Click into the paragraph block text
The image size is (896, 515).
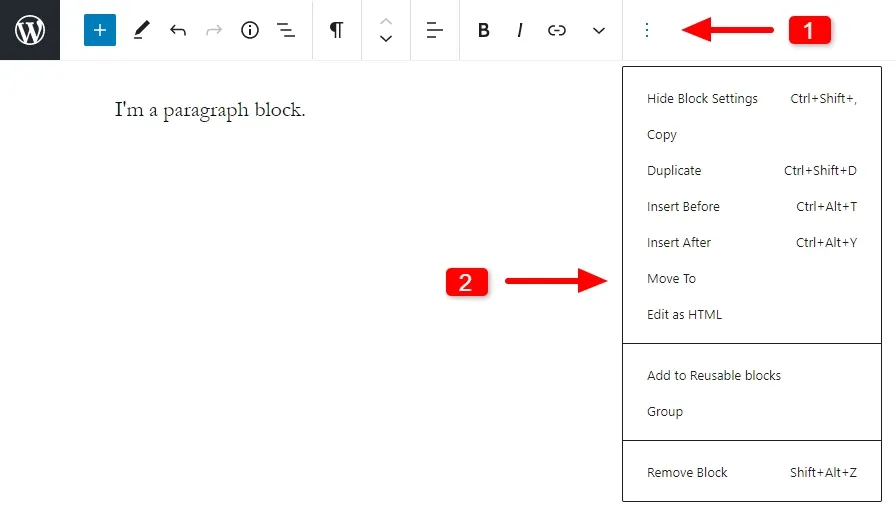click(210, 110)
